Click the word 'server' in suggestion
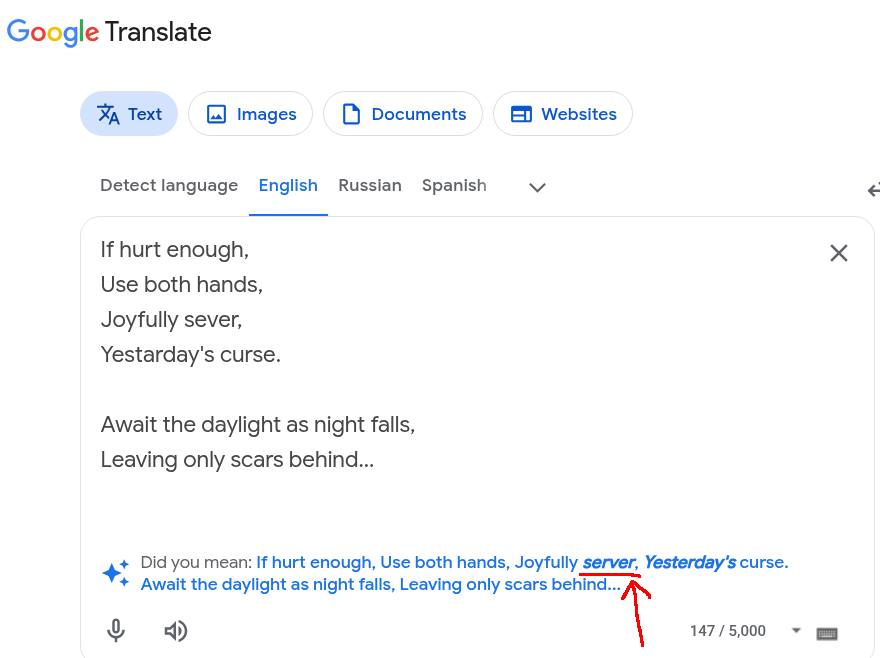880x658 pixels. (609, 562)
